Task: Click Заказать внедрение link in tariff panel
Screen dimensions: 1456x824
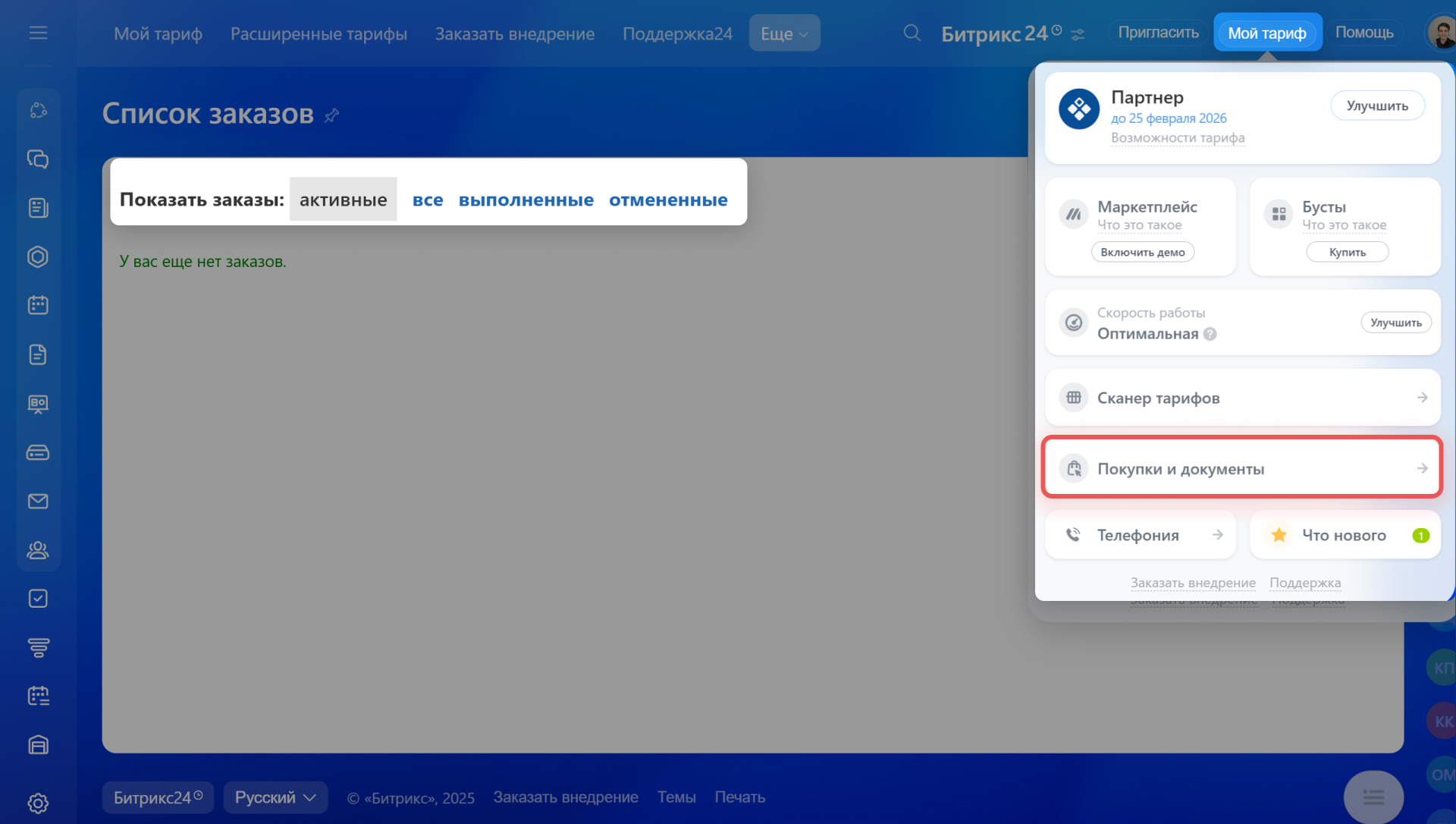Action: pyautogui.click(x=1193, y=583)
